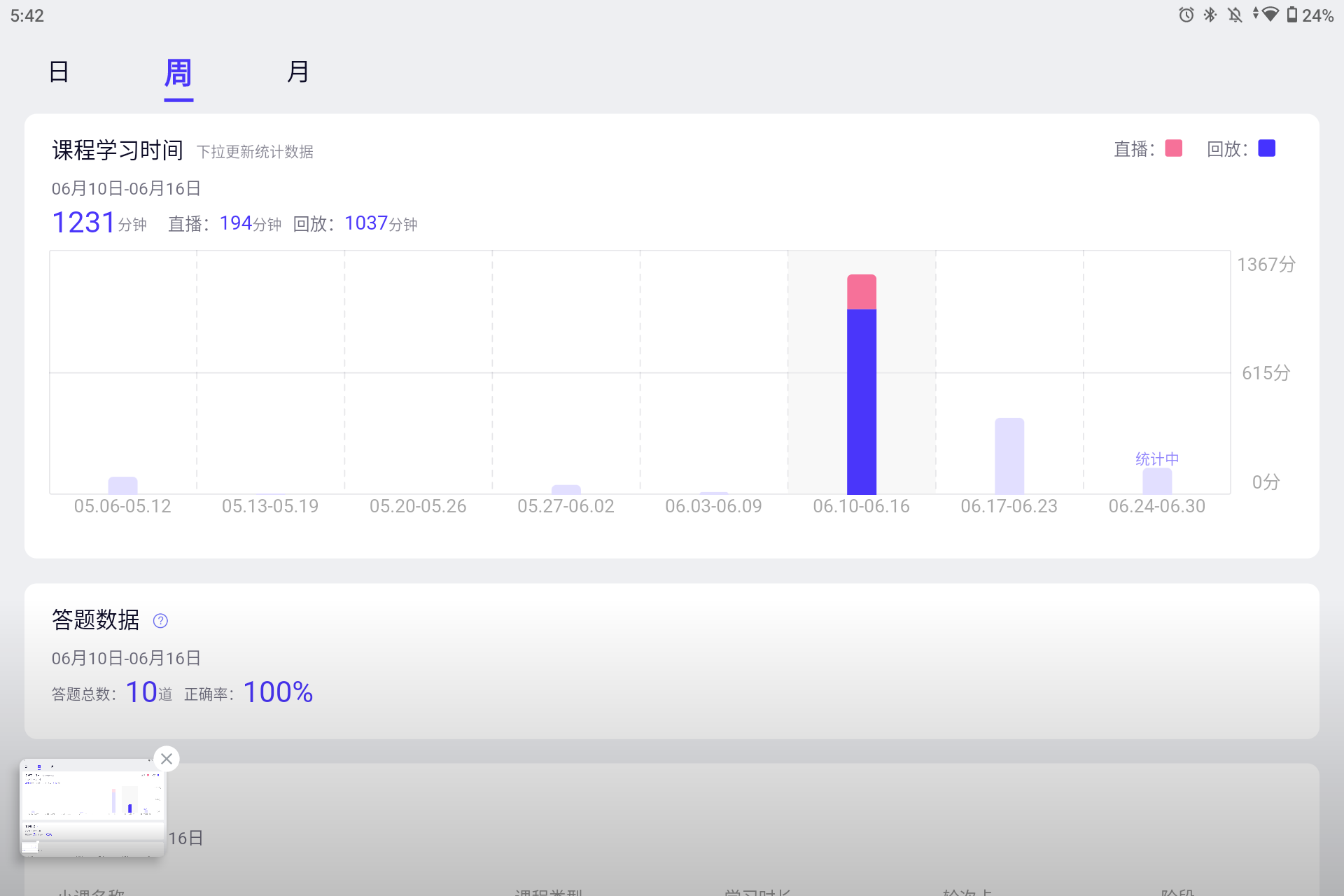1344x896 pixels.
Task: Click the 06.03-06.09 axis label
Action: (714, 506)
